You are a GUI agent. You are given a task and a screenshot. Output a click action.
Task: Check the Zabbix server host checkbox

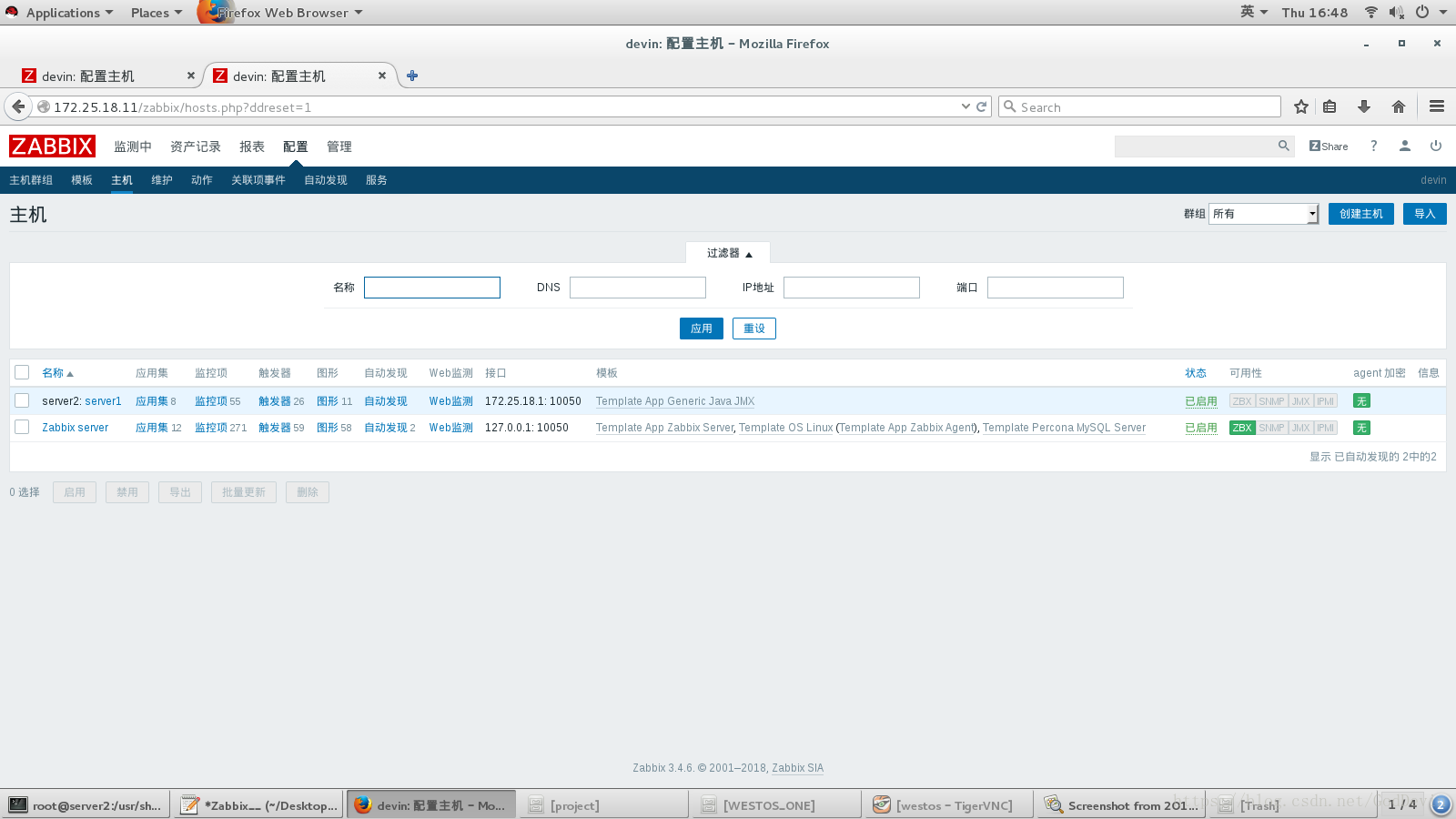click(x=22, y=427)
